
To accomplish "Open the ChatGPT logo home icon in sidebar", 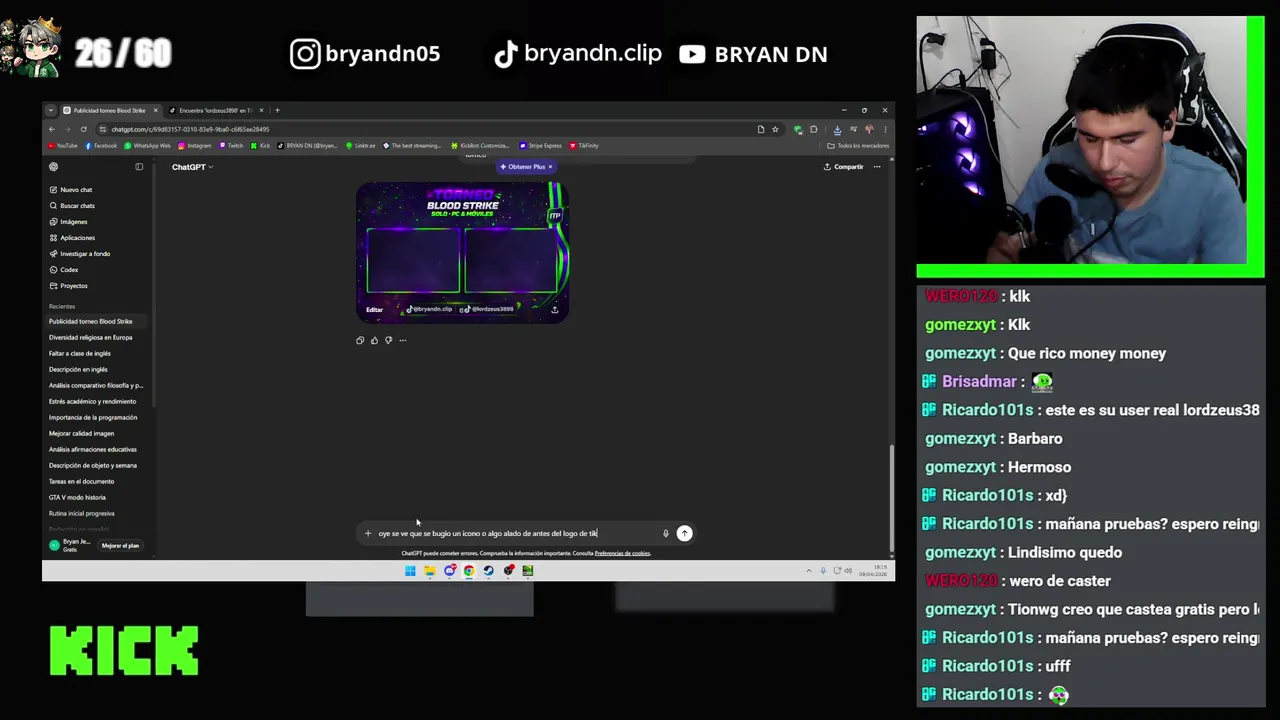I will 54,167.
